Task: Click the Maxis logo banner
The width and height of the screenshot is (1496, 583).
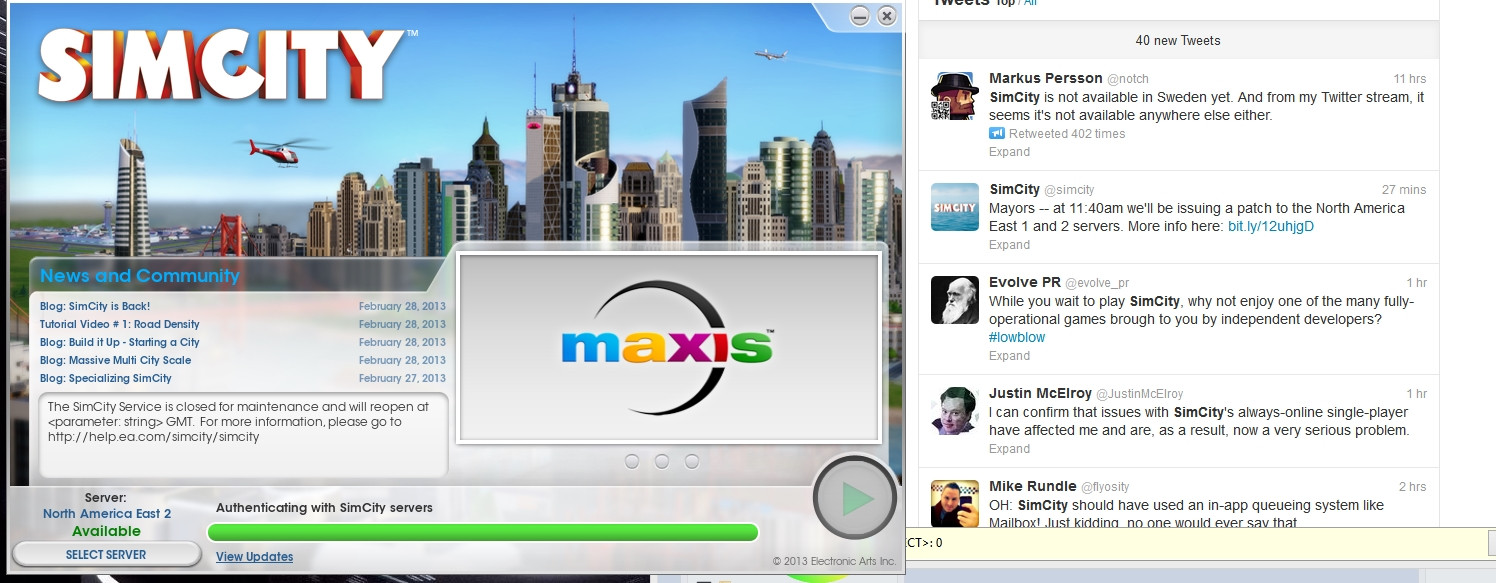Action: coord(668,347)
